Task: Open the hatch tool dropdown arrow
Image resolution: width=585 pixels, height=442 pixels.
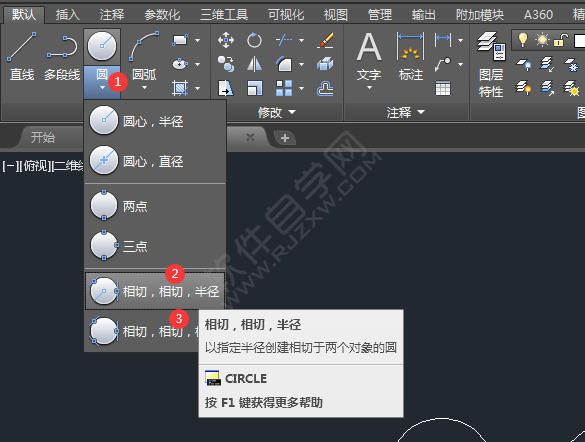Action: pos(197,88)
